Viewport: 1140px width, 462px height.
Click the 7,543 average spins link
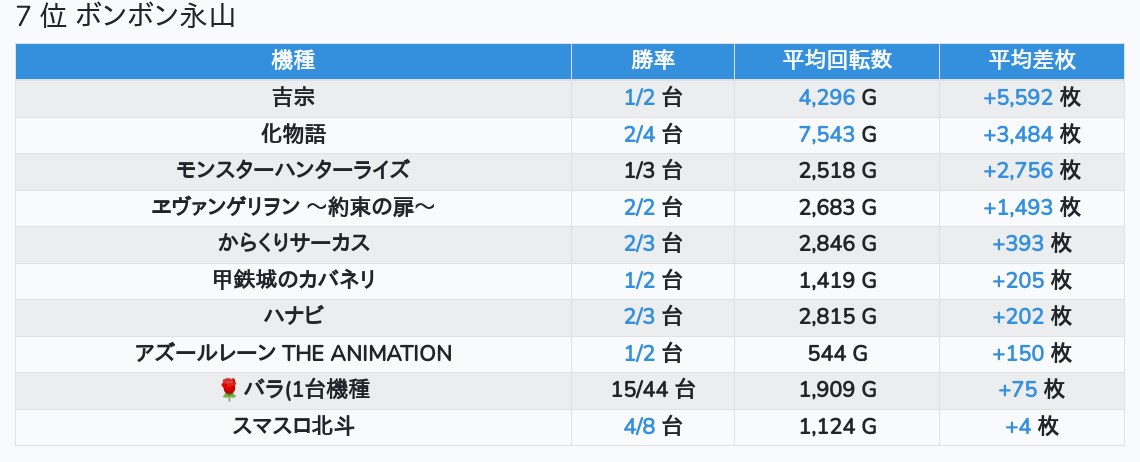coord(827,134)
